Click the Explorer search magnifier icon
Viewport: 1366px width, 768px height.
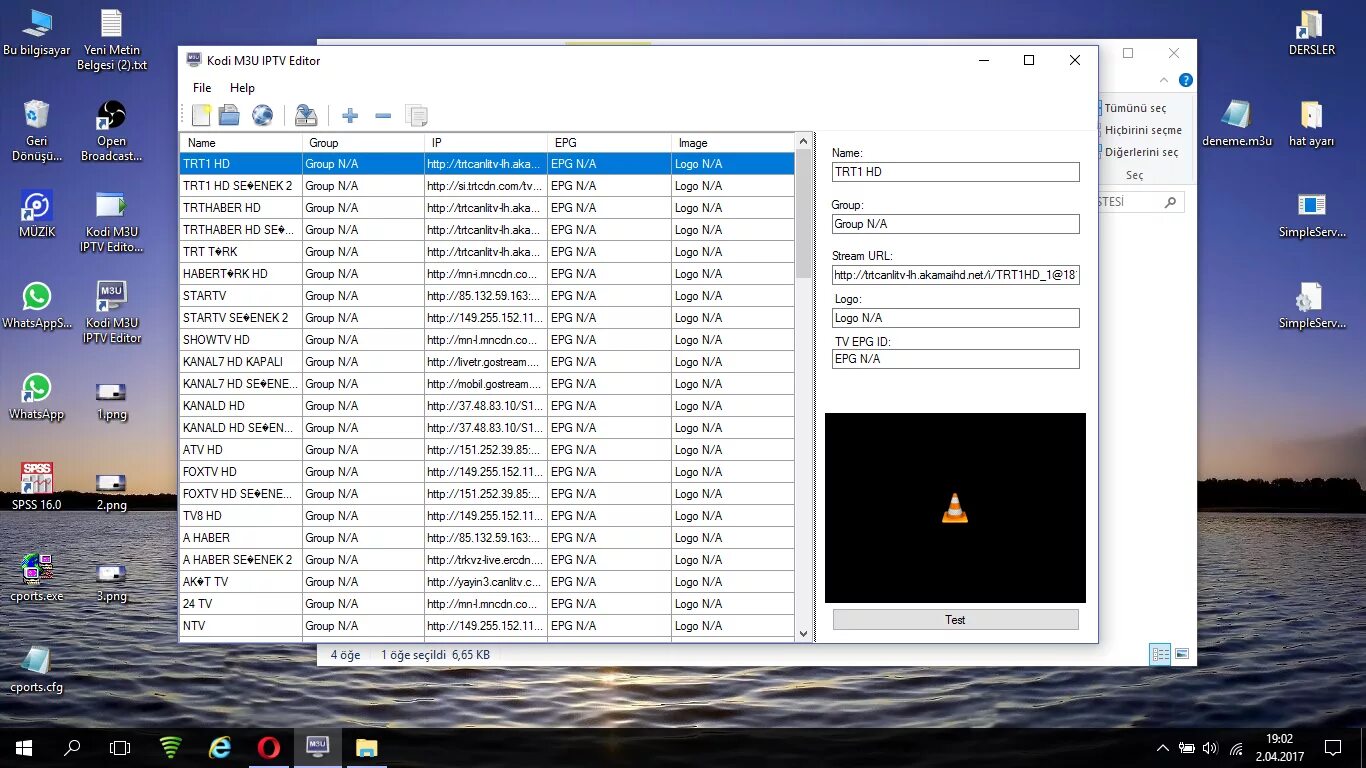1170,202
